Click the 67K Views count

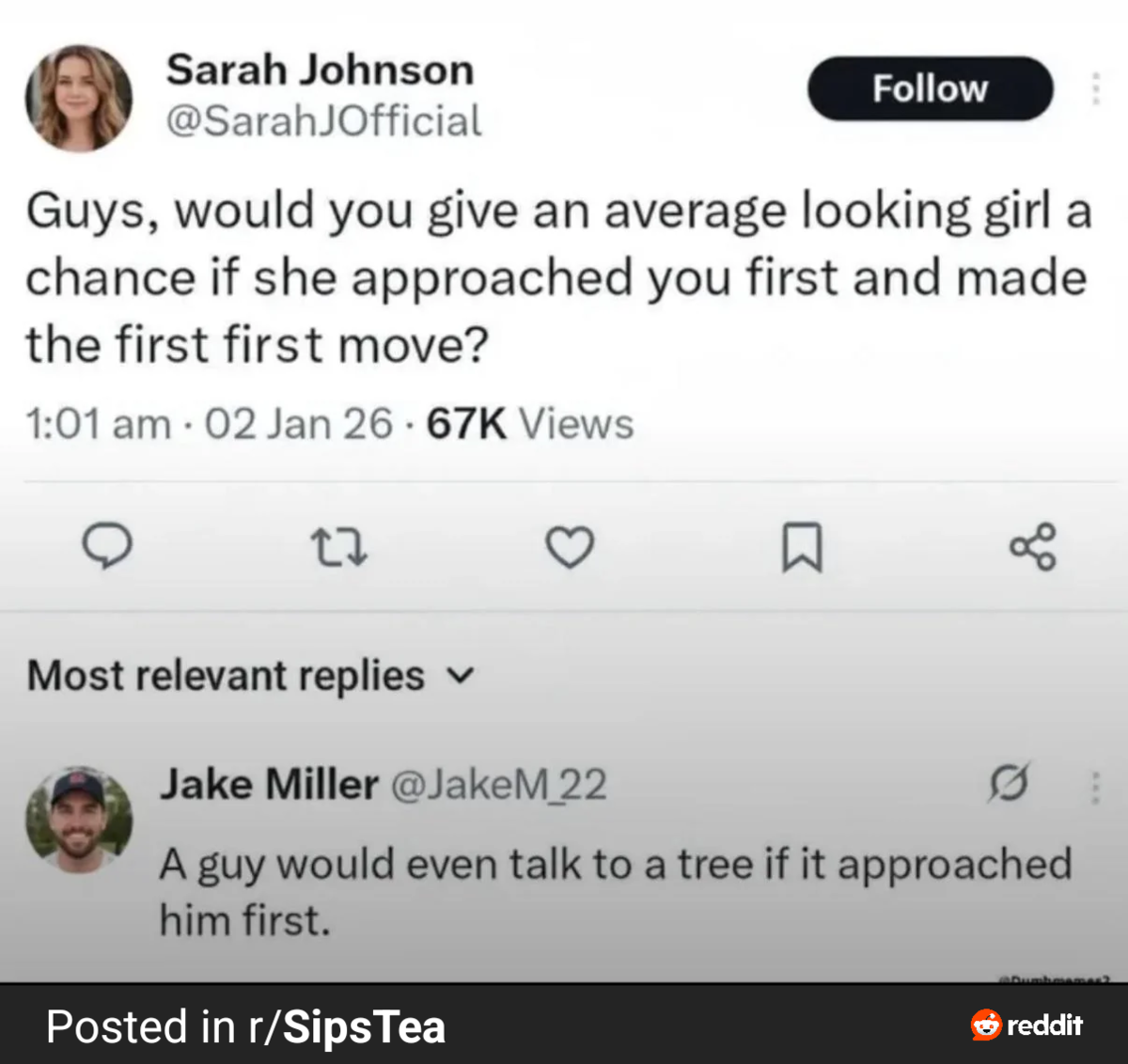530,424
